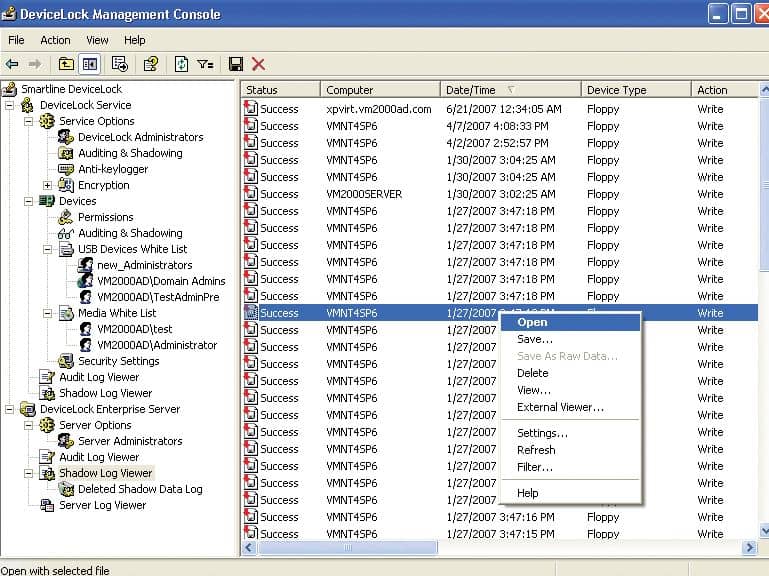Collapse the Service Options node
This screenshot has height=576, width=769.
28,121
